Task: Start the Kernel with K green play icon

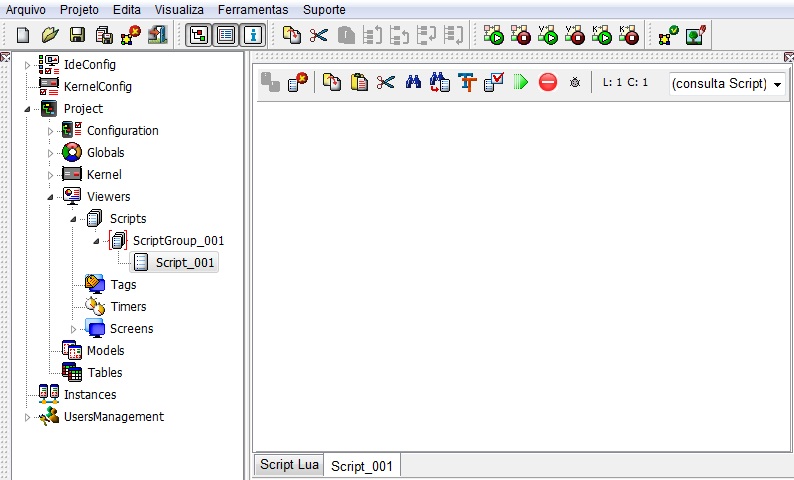Action: coord(602,35)
